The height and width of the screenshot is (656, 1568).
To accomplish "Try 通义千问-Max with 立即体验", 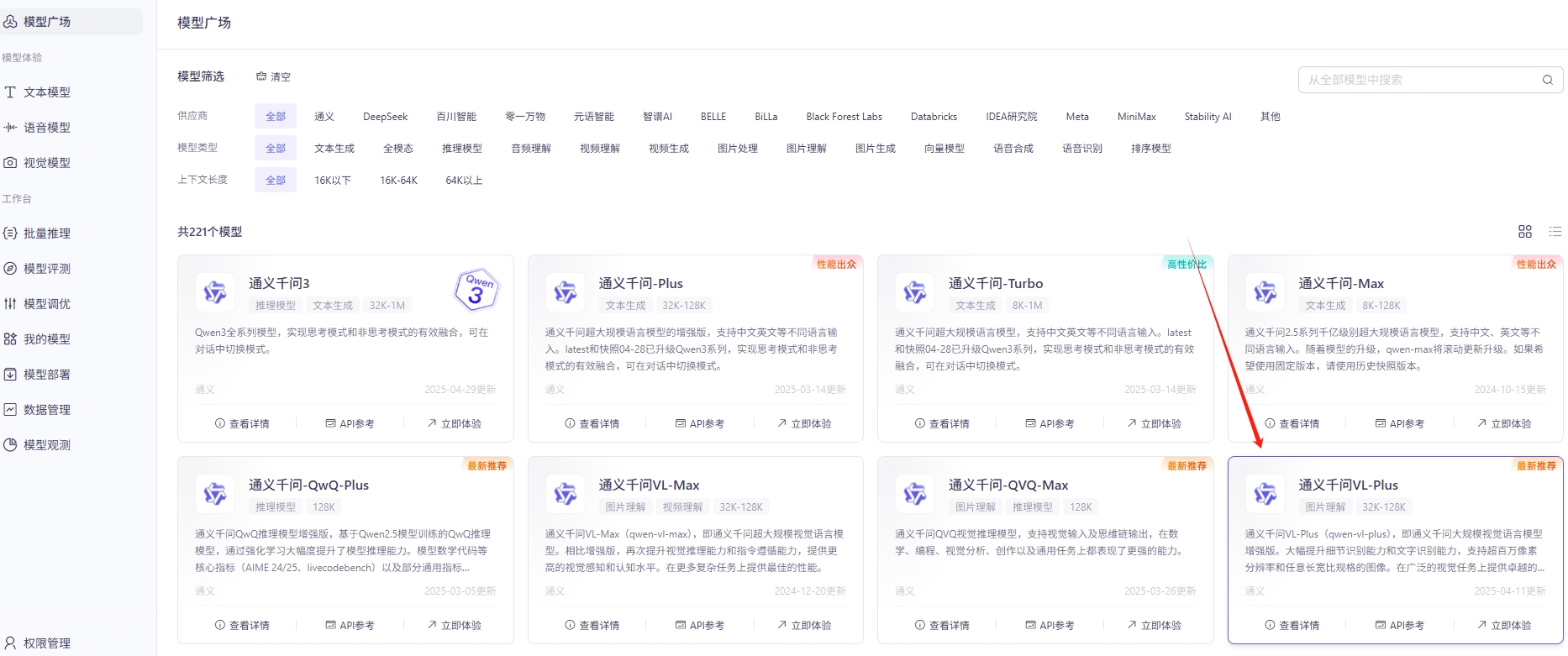I will 1504,424.
